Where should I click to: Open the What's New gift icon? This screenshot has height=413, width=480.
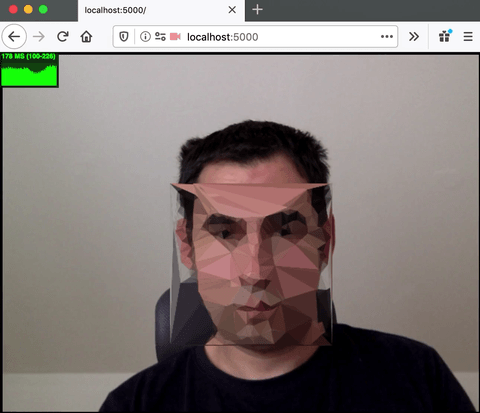click(x=445, y=36)
